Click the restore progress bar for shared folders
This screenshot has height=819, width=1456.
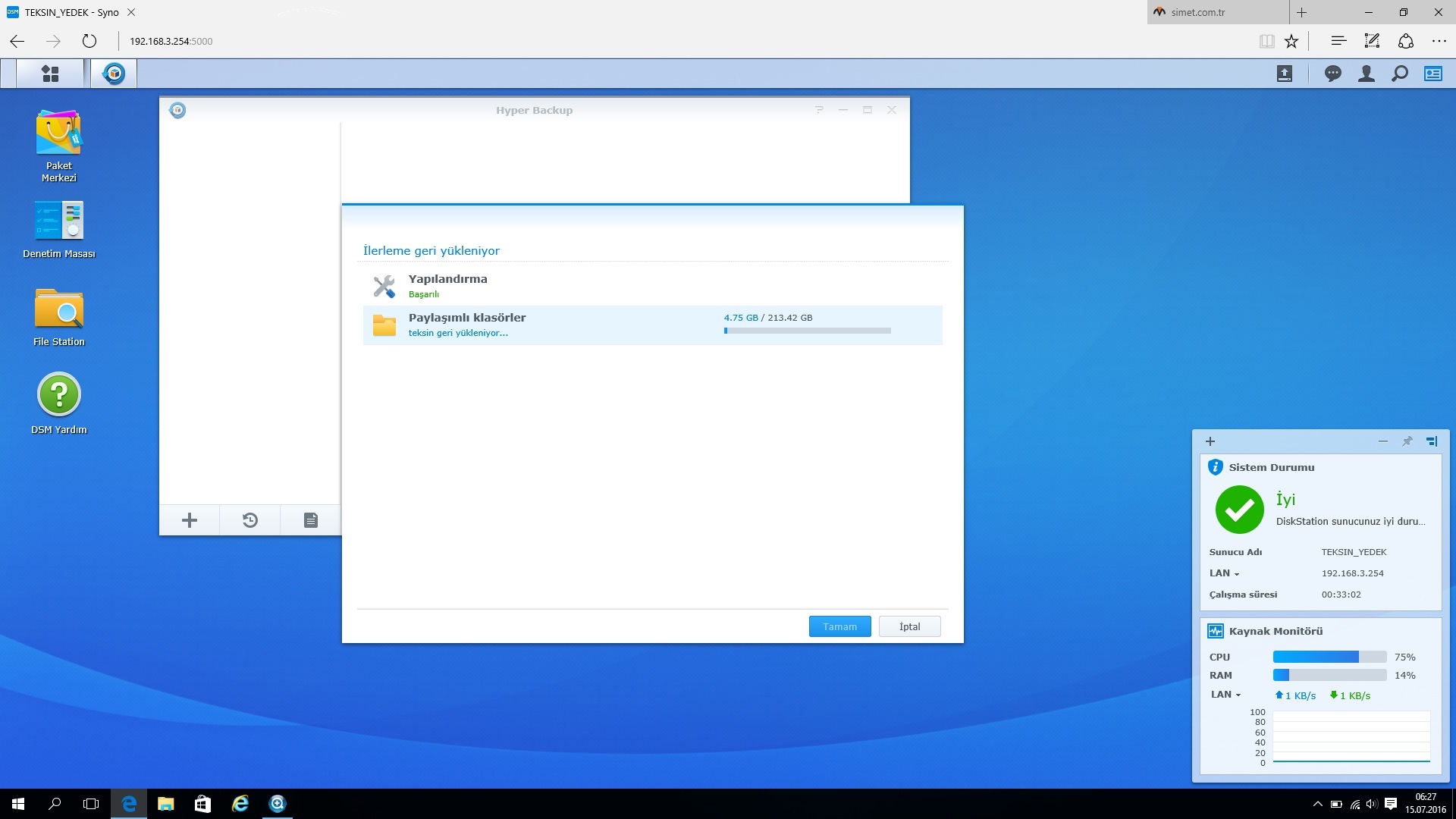click(807, 331)
